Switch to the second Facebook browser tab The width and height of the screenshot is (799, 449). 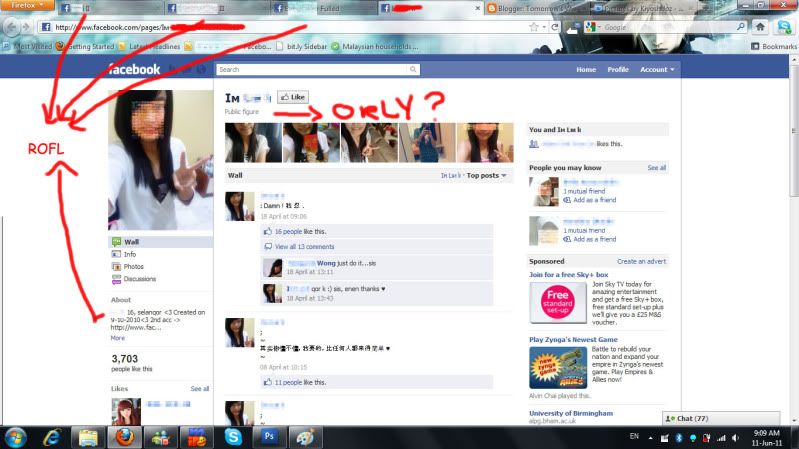217,8
